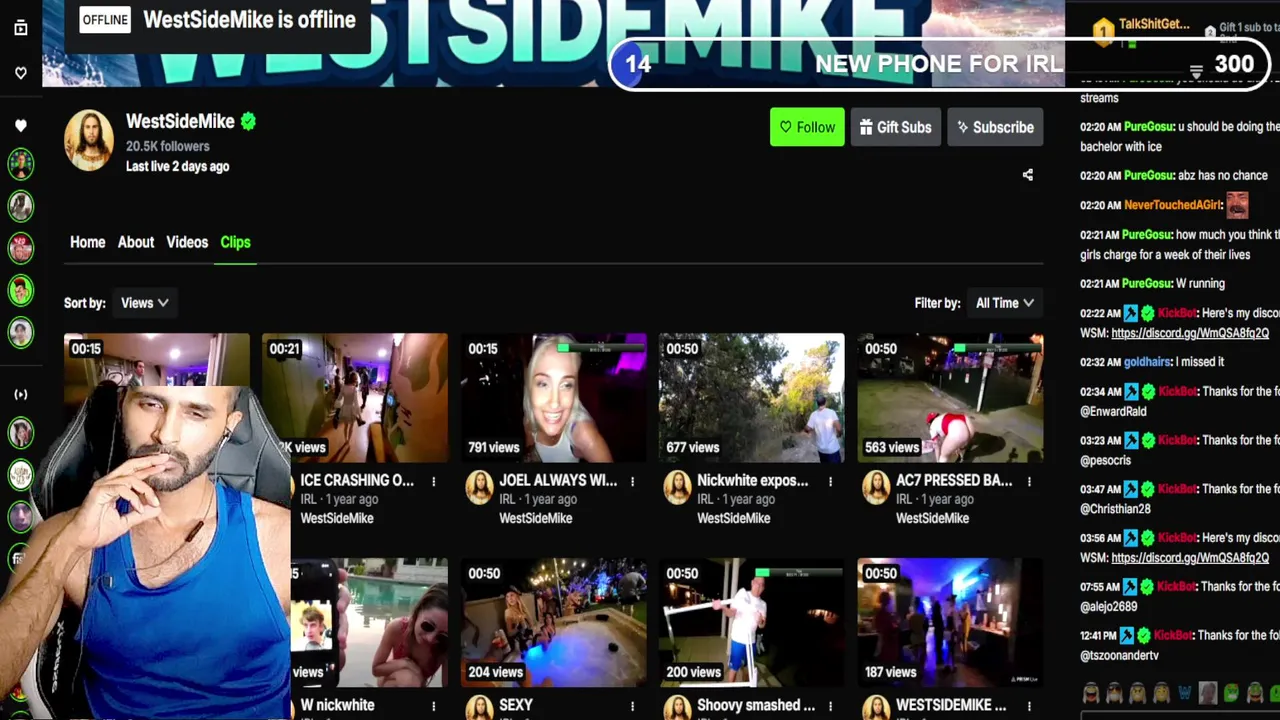1280x720 pixels.
Task: Play the 563 views AC7 PRESSED clip thumbnail
Action: pyautogui.click(x=950, y=398)
